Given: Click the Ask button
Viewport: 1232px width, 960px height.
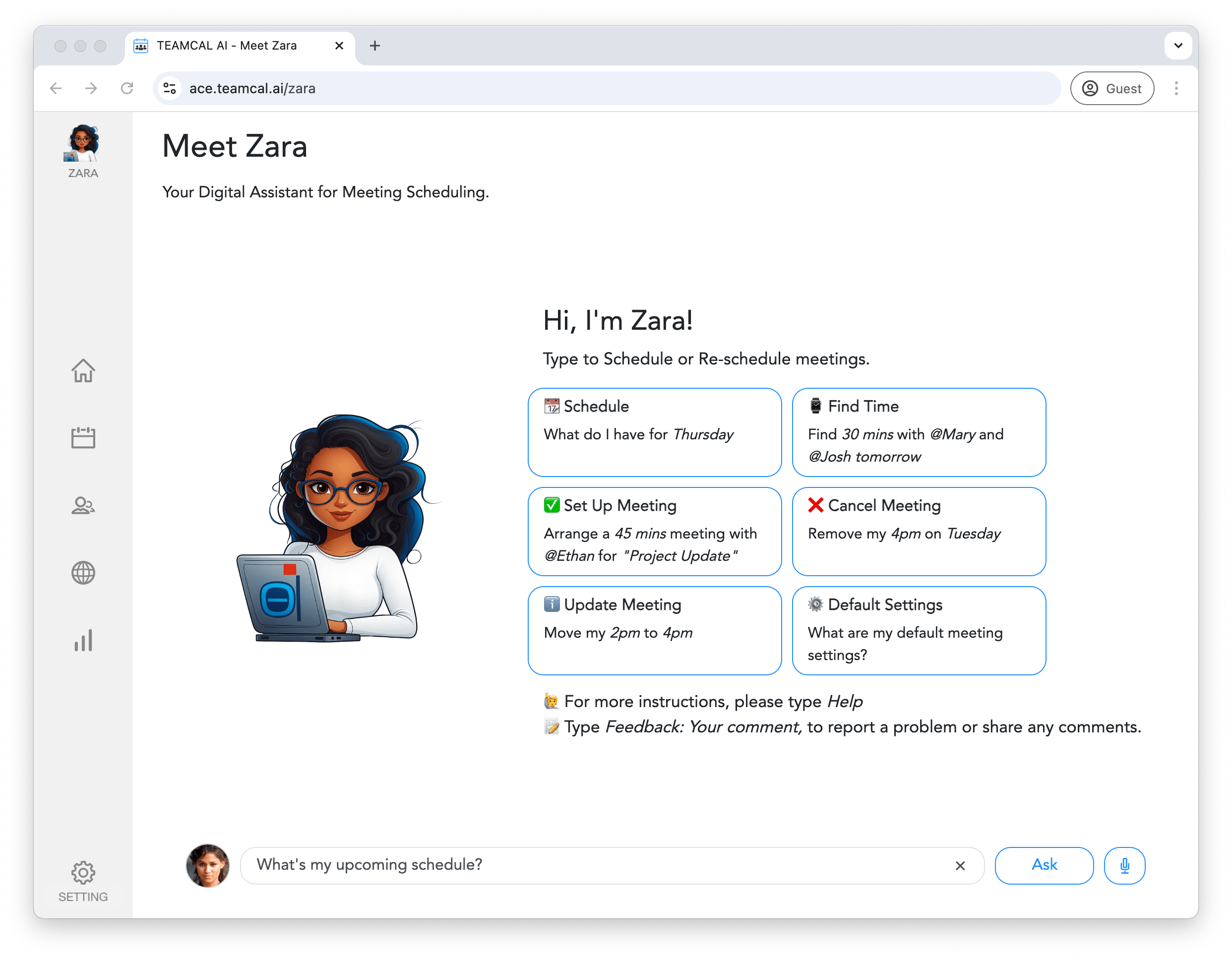Looking at the screenshot, I should click(x=1044, y=865).
